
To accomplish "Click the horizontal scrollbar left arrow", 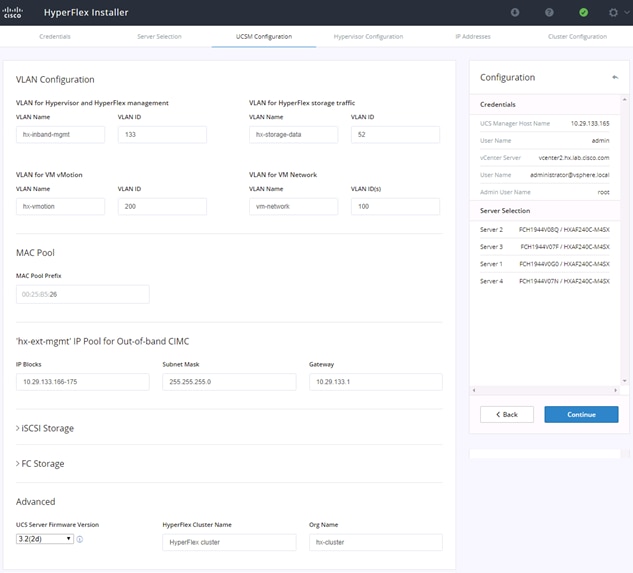I will (x=474, y=390).
